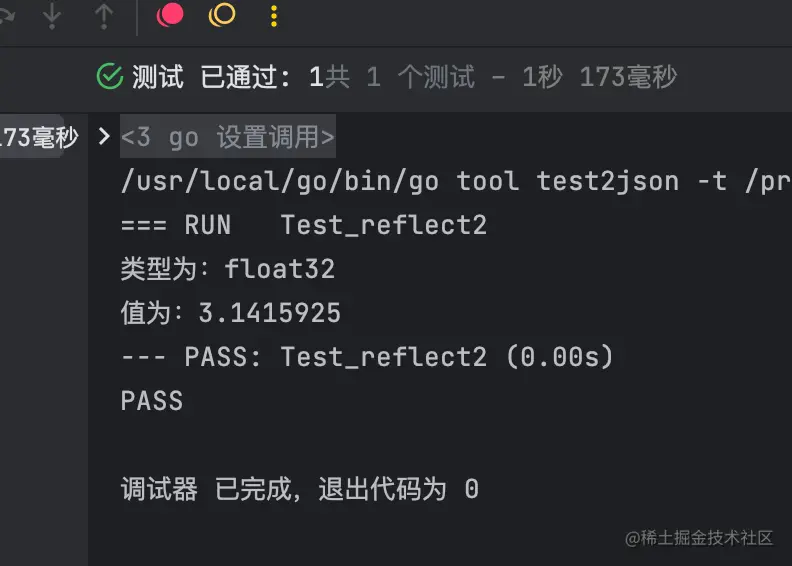Screen dimensions: 792x566
Task: Click the standalone PASS output line
Action: [x=152, y=401]
